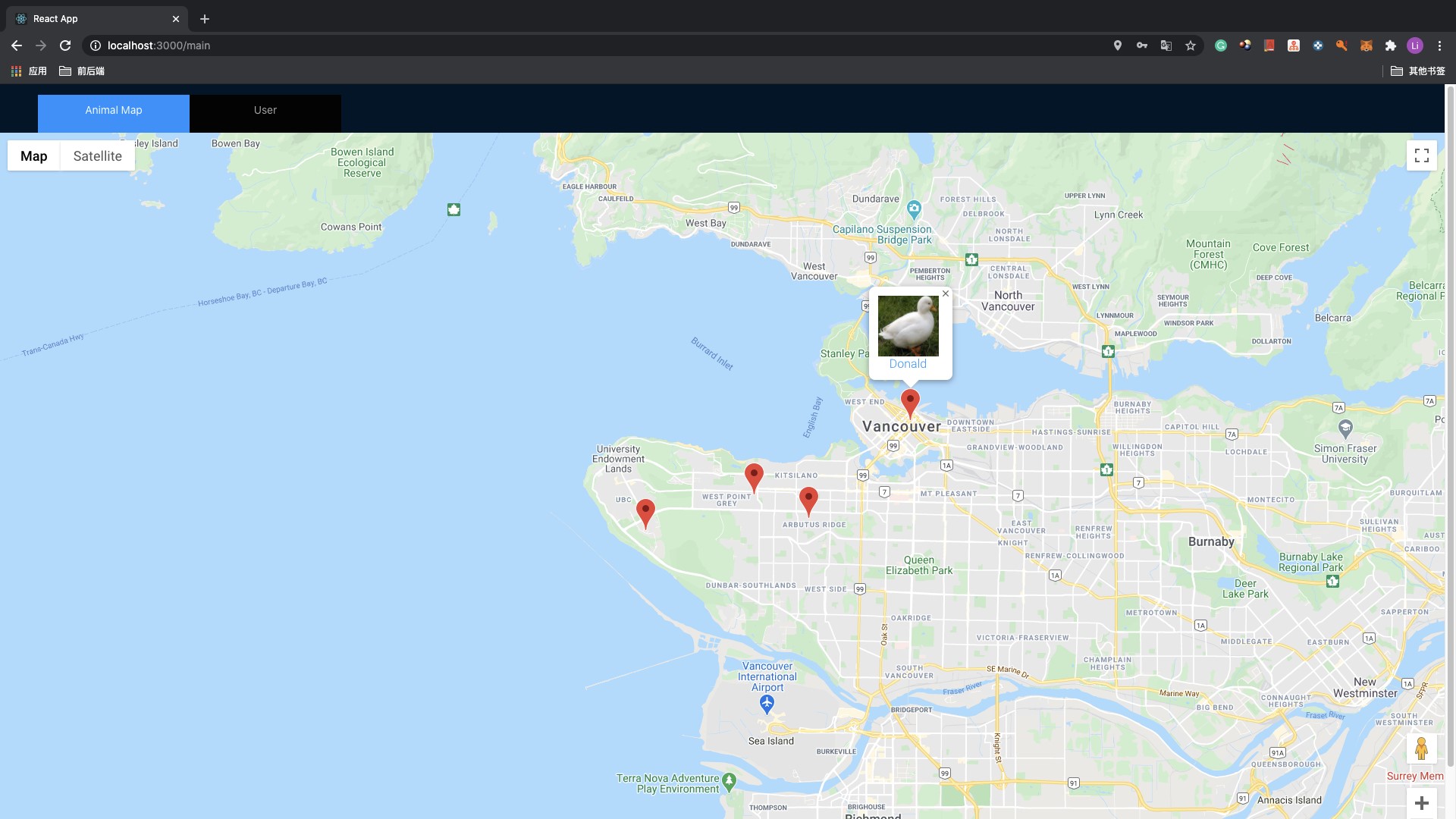1456x819 pixels.
Task: Select the Animal Map tab
Action: pos(114,111)
